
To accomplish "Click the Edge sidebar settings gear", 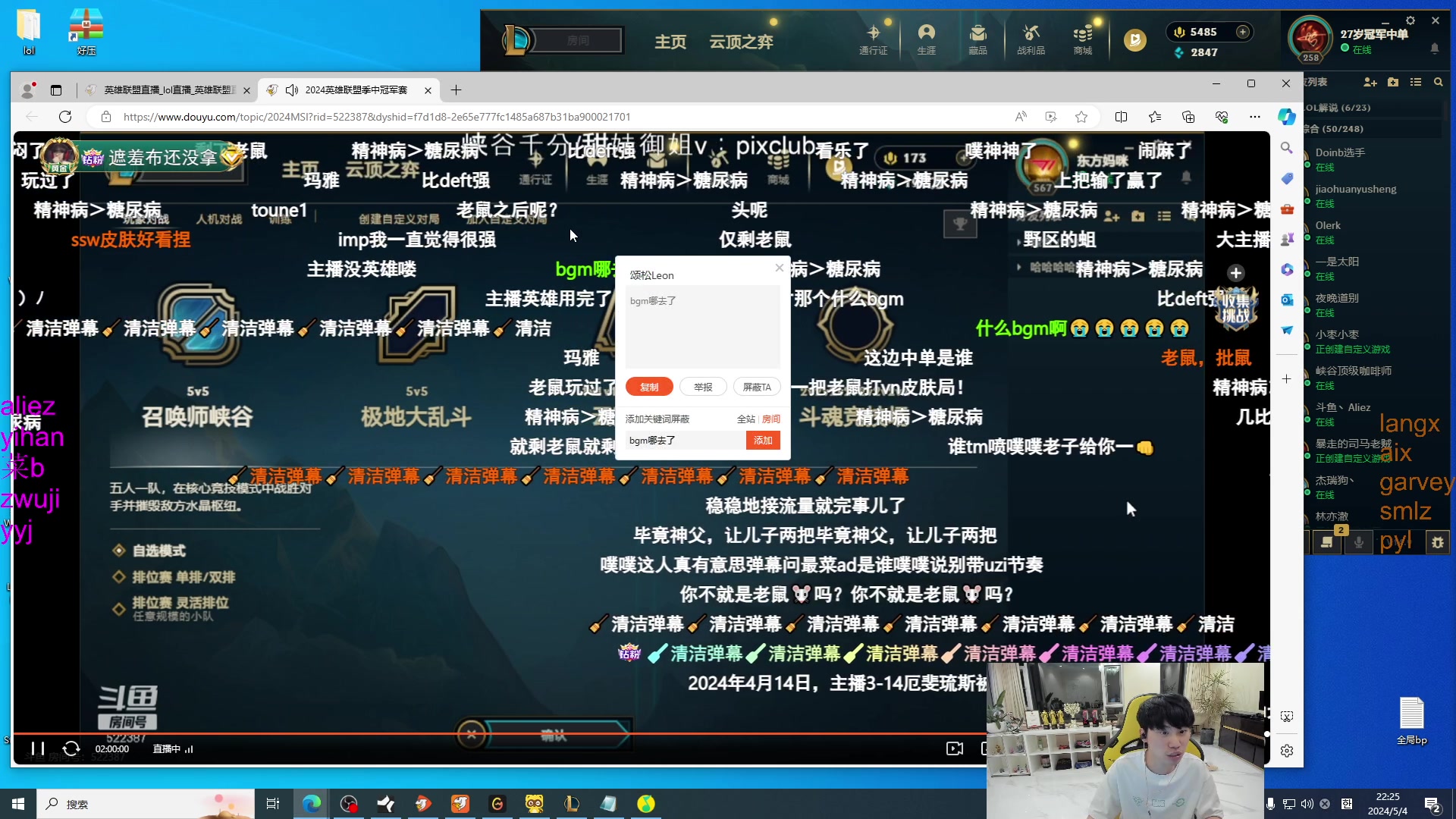I will click(x=1287, y=751).
